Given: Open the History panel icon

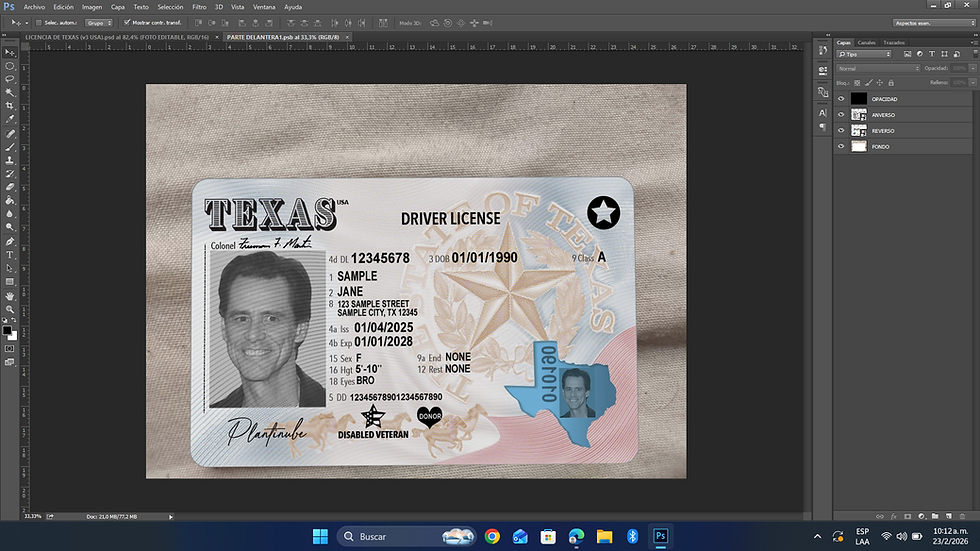Looking at the screenshot, I should pyautogui.click(x=822, y=50).
